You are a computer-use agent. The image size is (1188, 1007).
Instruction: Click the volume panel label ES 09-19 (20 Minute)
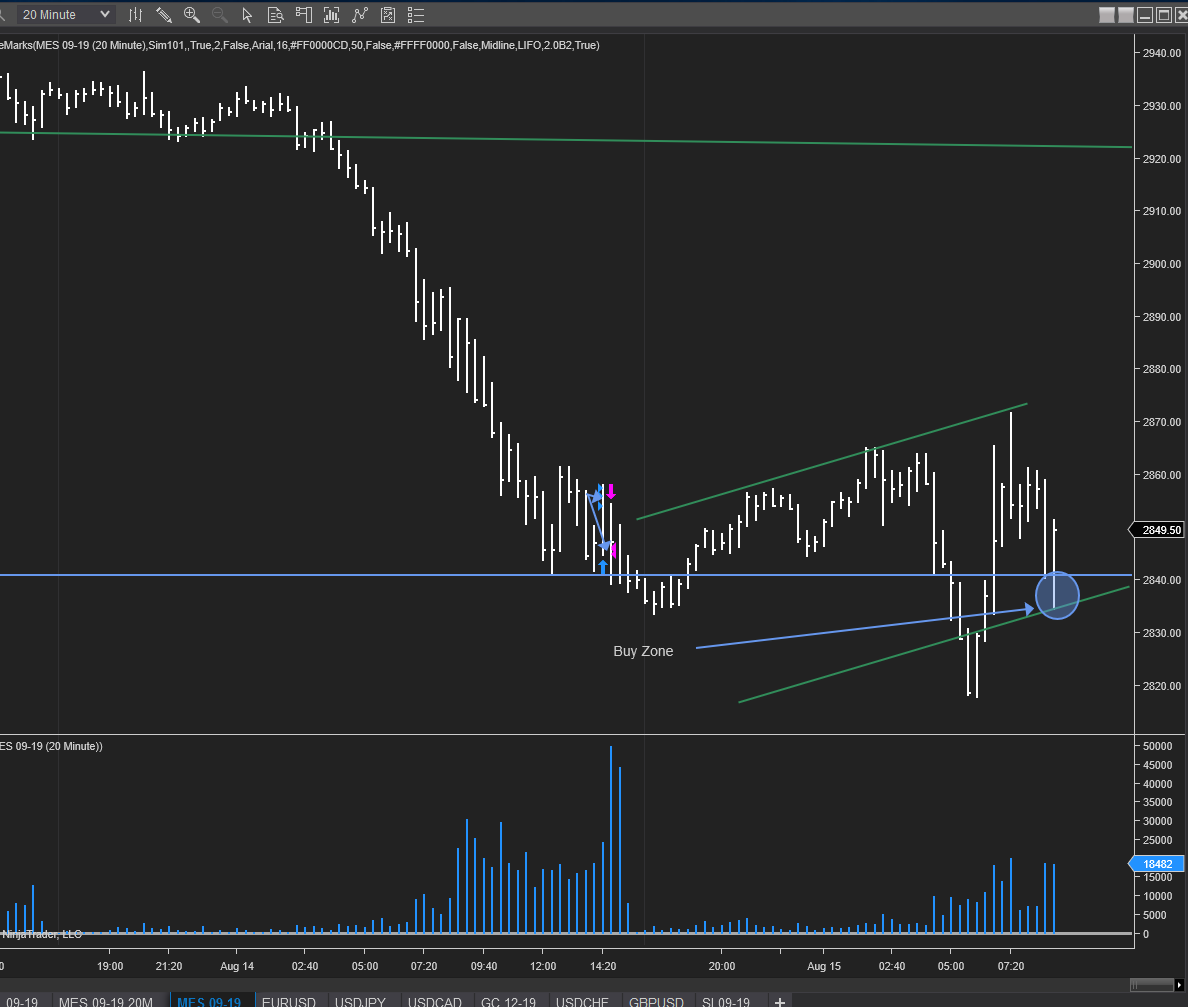click(x=52, y=746)
